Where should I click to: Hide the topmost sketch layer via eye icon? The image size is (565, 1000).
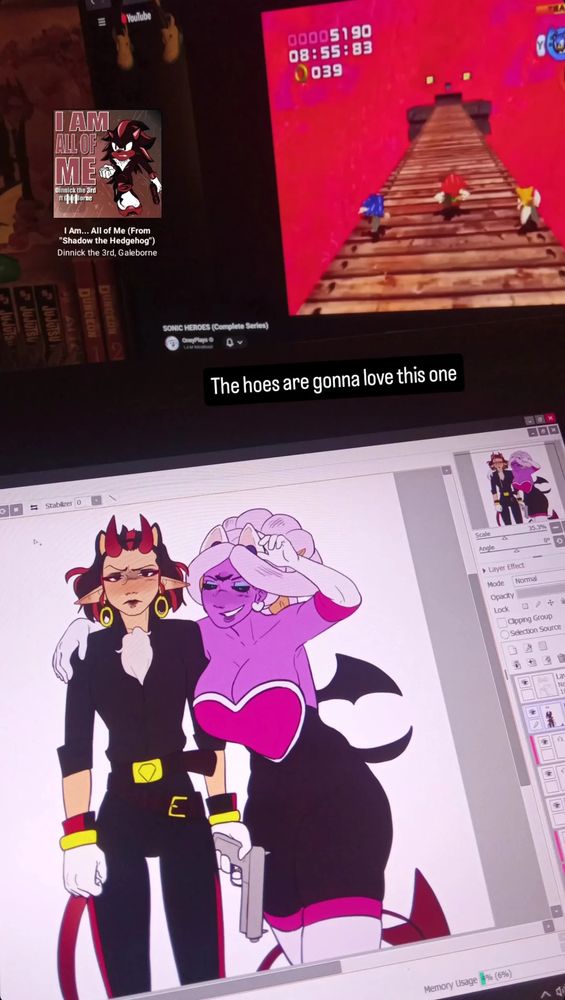pos(525,682)
